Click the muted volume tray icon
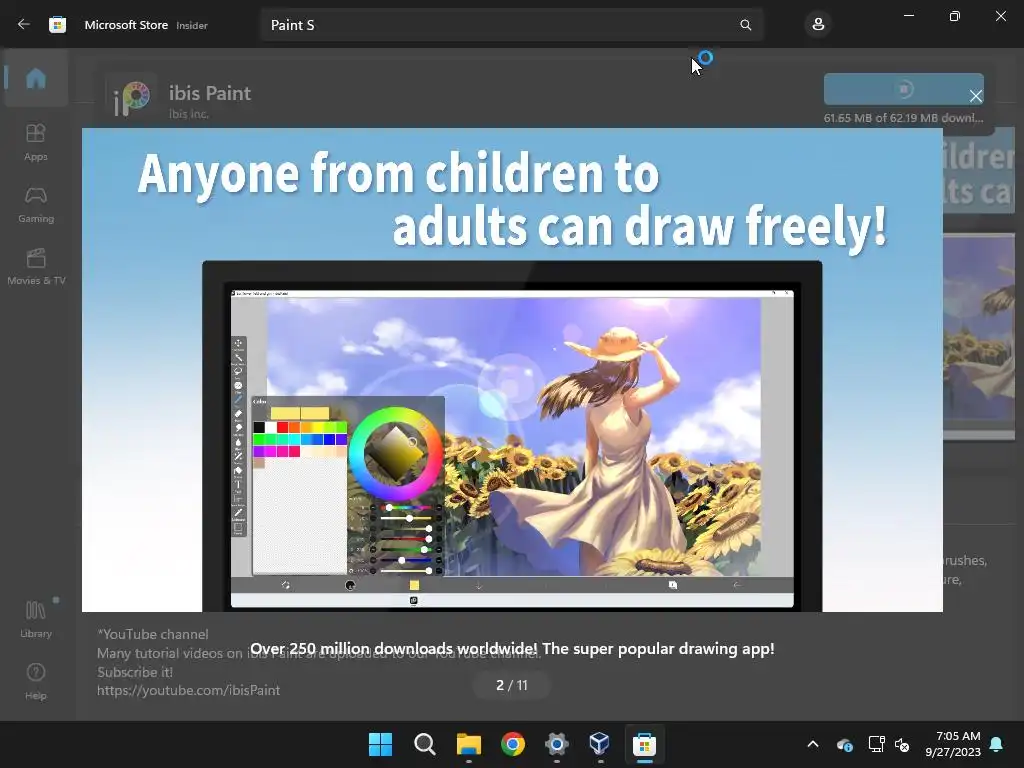 pos(903,744)
